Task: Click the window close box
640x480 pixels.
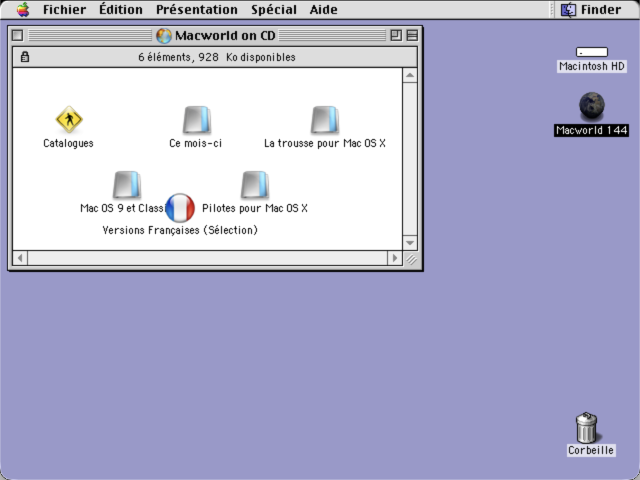Action: 17,36
